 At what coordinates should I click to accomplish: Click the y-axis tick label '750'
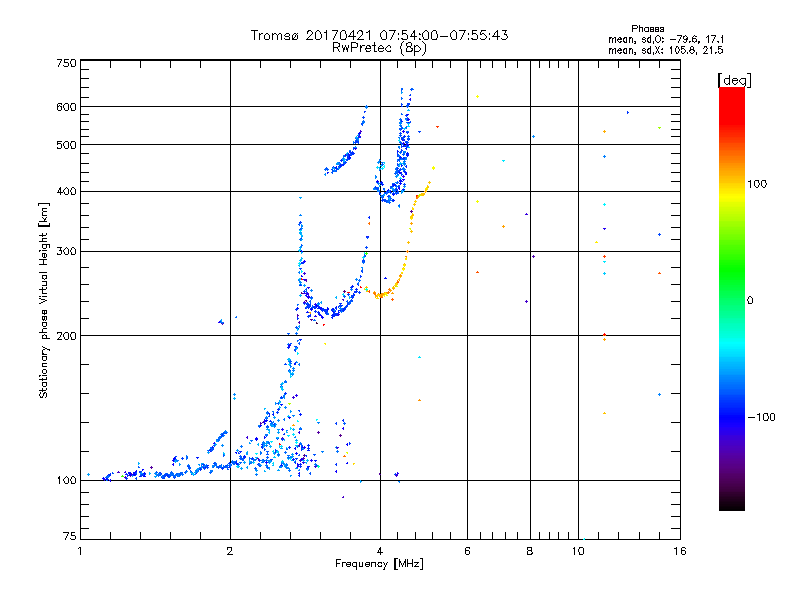pyautogui.click(x=66, y=63)
